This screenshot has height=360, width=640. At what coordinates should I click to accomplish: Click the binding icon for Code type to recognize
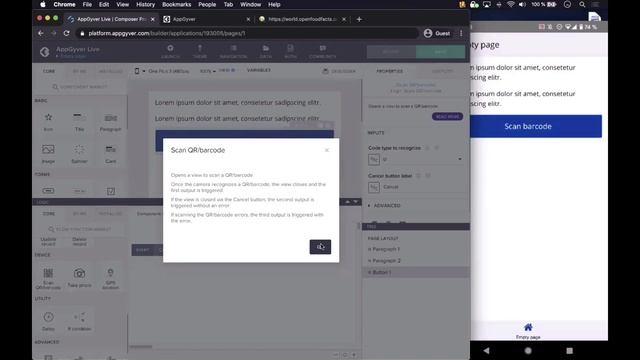(374, 159)
